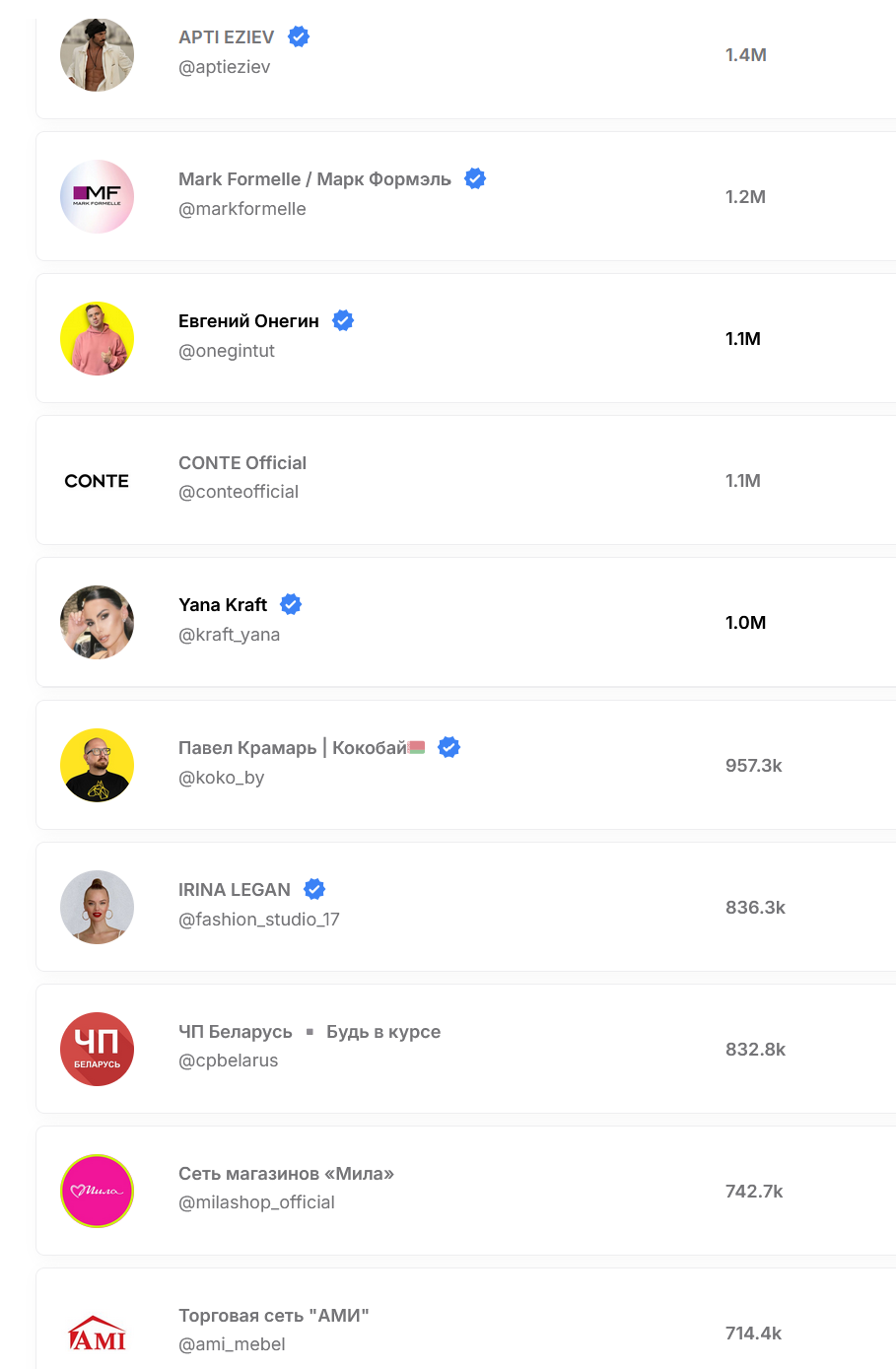Open CONTE Official account name
896x1369 pixels.
pyautogui.click(x=242, y=463)
